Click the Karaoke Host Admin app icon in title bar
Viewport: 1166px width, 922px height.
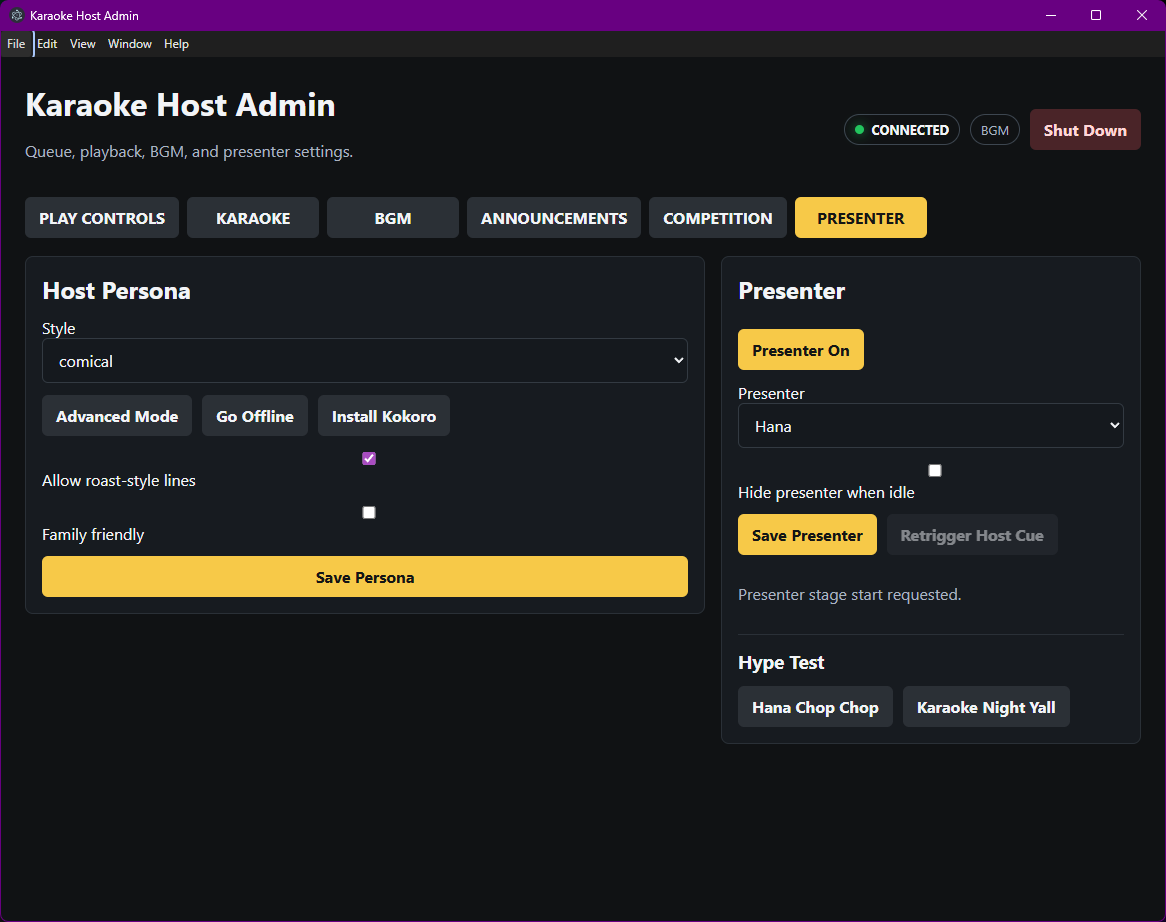point(16,15)
